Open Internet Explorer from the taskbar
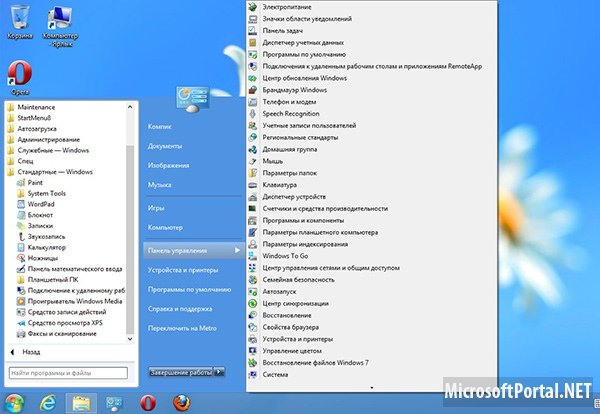 tap(48, 403)
